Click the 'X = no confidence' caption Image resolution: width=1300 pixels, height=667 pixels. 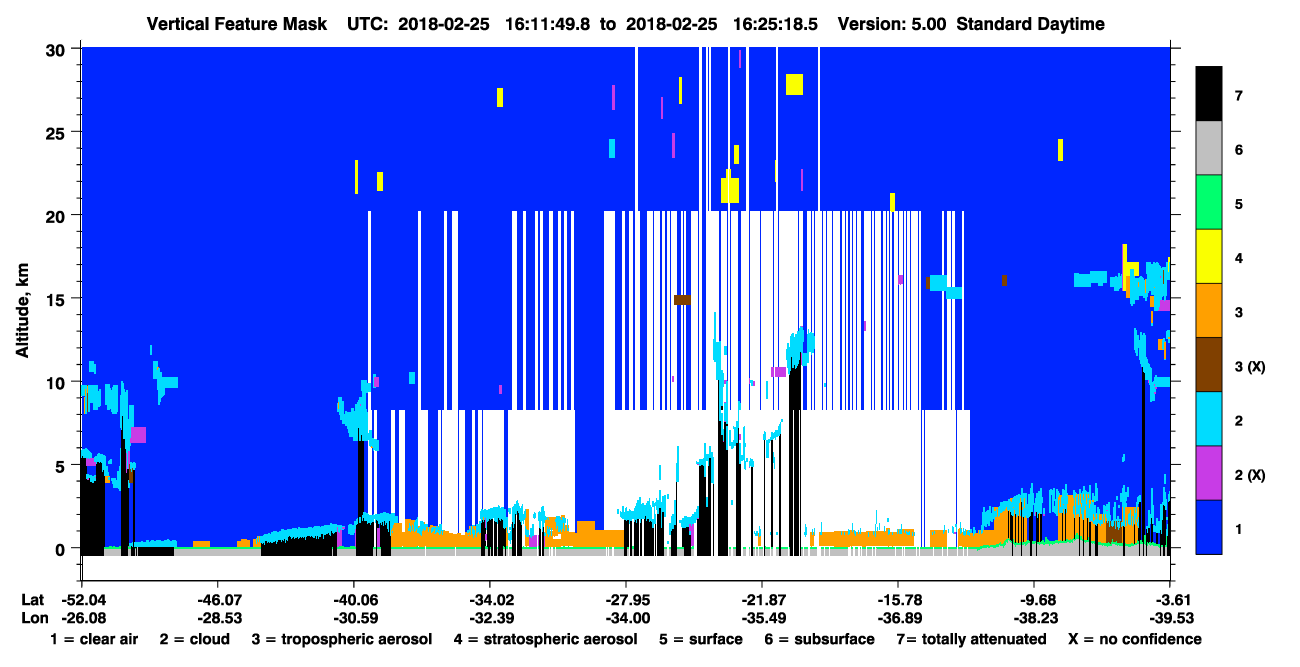tap(1134, 639)
